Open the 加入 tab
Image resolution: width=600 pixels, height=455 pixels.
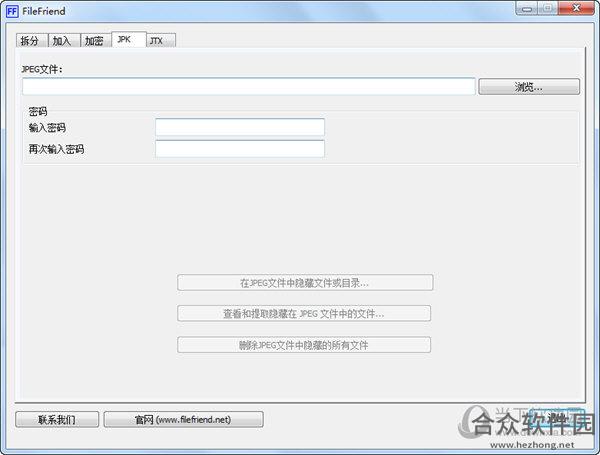tap(64, 41)
